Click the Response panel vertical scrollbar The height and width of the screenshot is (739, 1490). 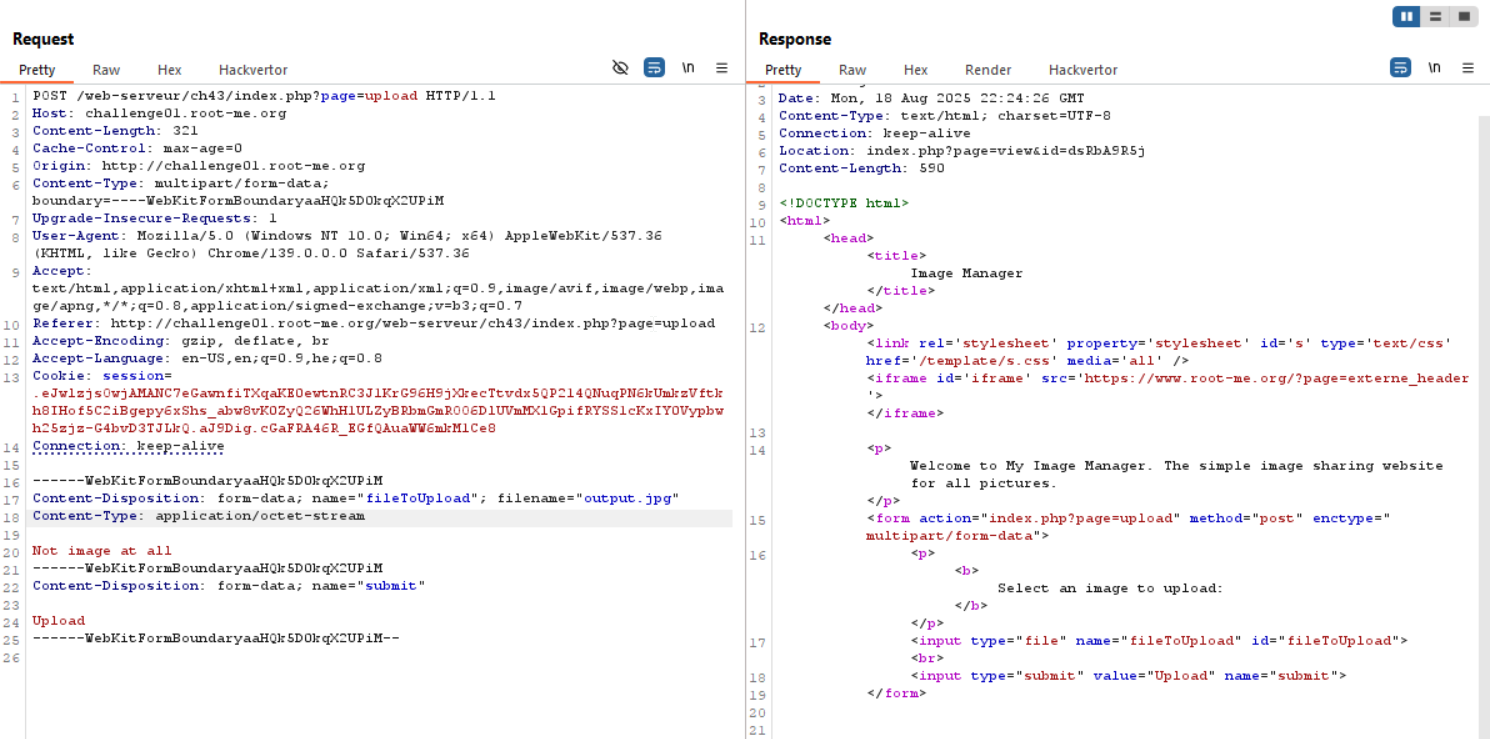(1483, 400)
